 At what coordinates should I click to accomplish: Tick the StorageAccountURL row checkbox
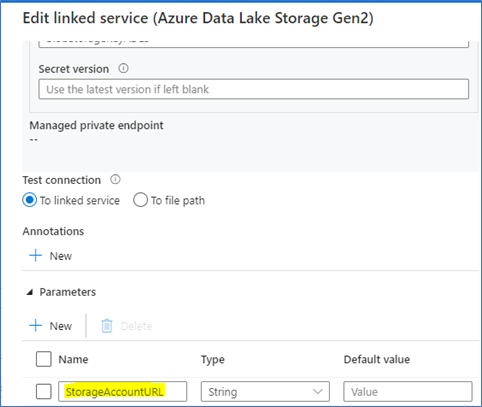pyautogui.click(x=43, y=391)
